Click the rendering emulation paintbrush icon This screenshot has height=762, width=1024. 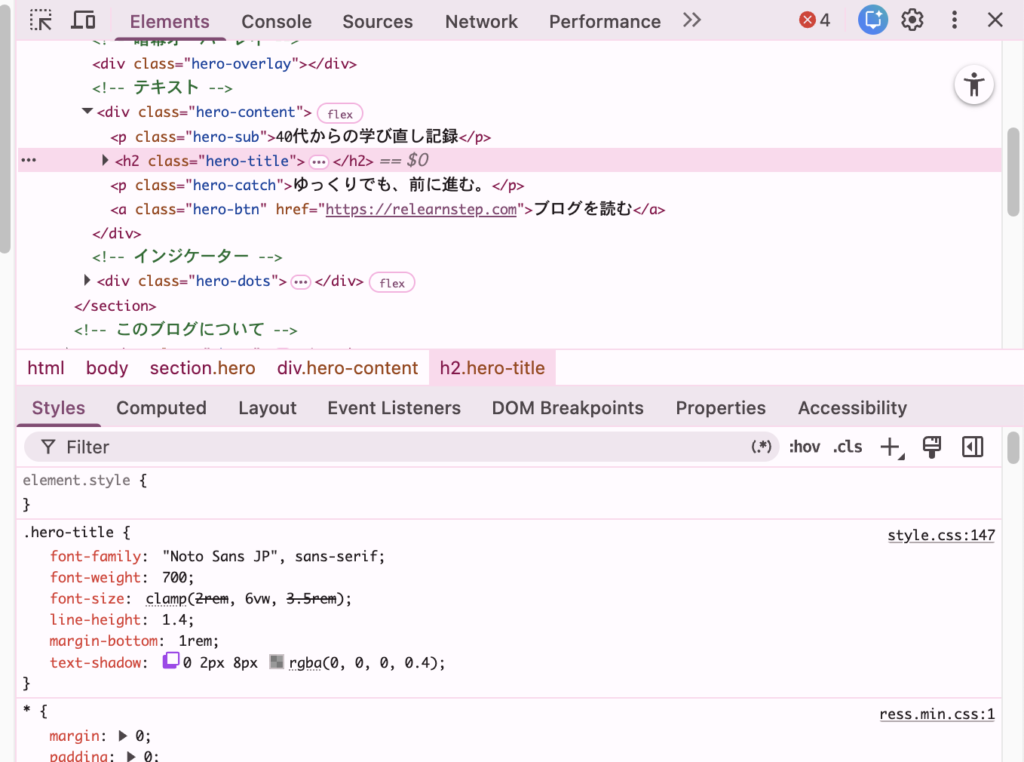click(x=932, y=447)
